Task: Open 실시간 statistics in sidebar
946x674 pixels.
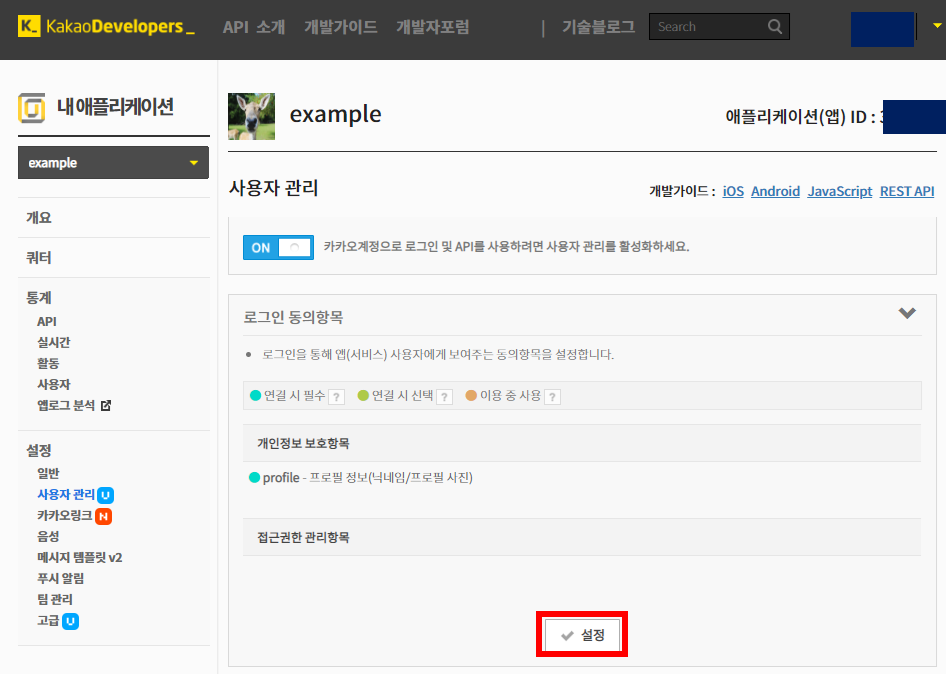Action: pyautogui.click(x=54, y=342)
